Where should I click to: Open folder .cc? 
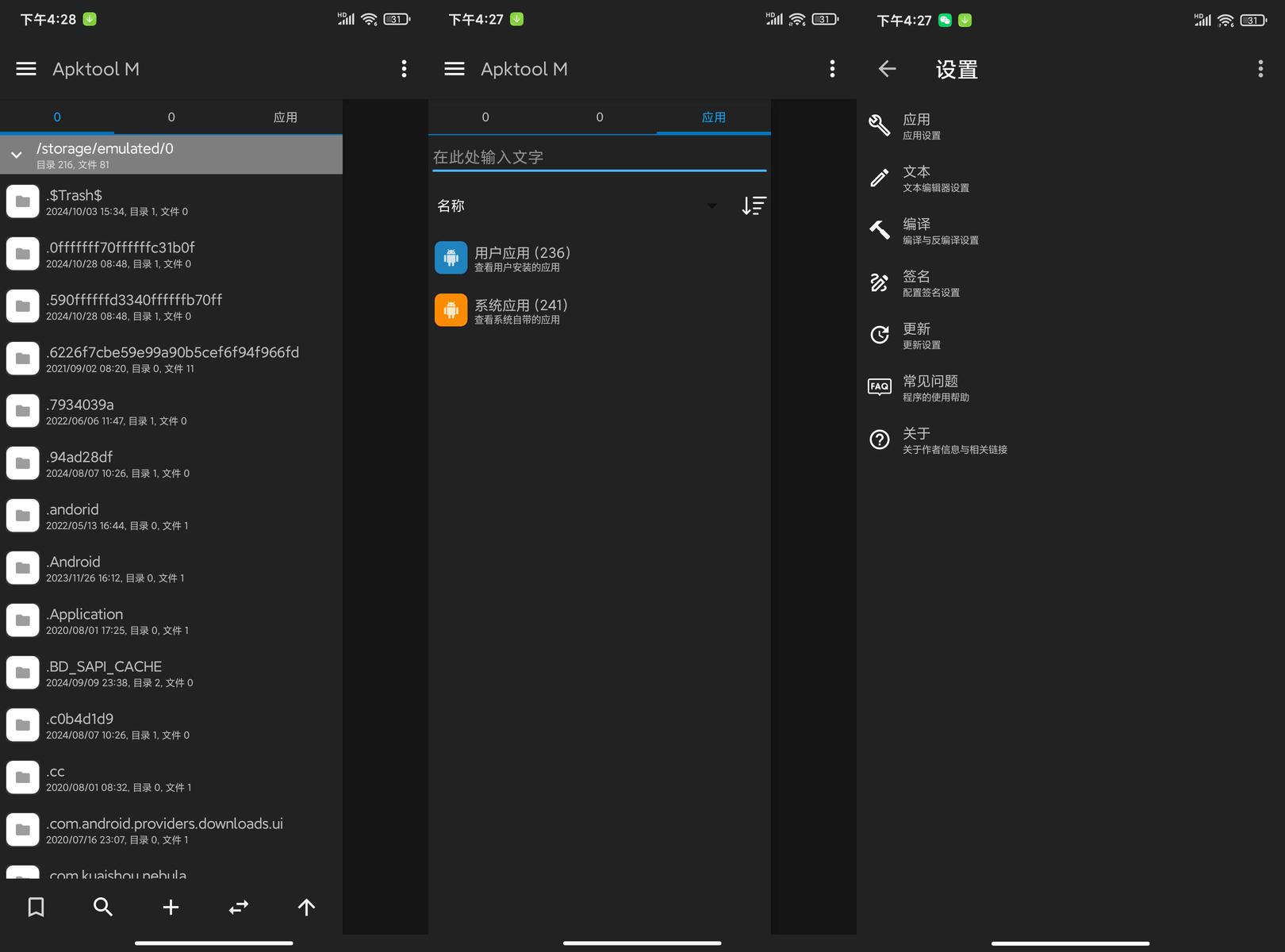(171, 777)
